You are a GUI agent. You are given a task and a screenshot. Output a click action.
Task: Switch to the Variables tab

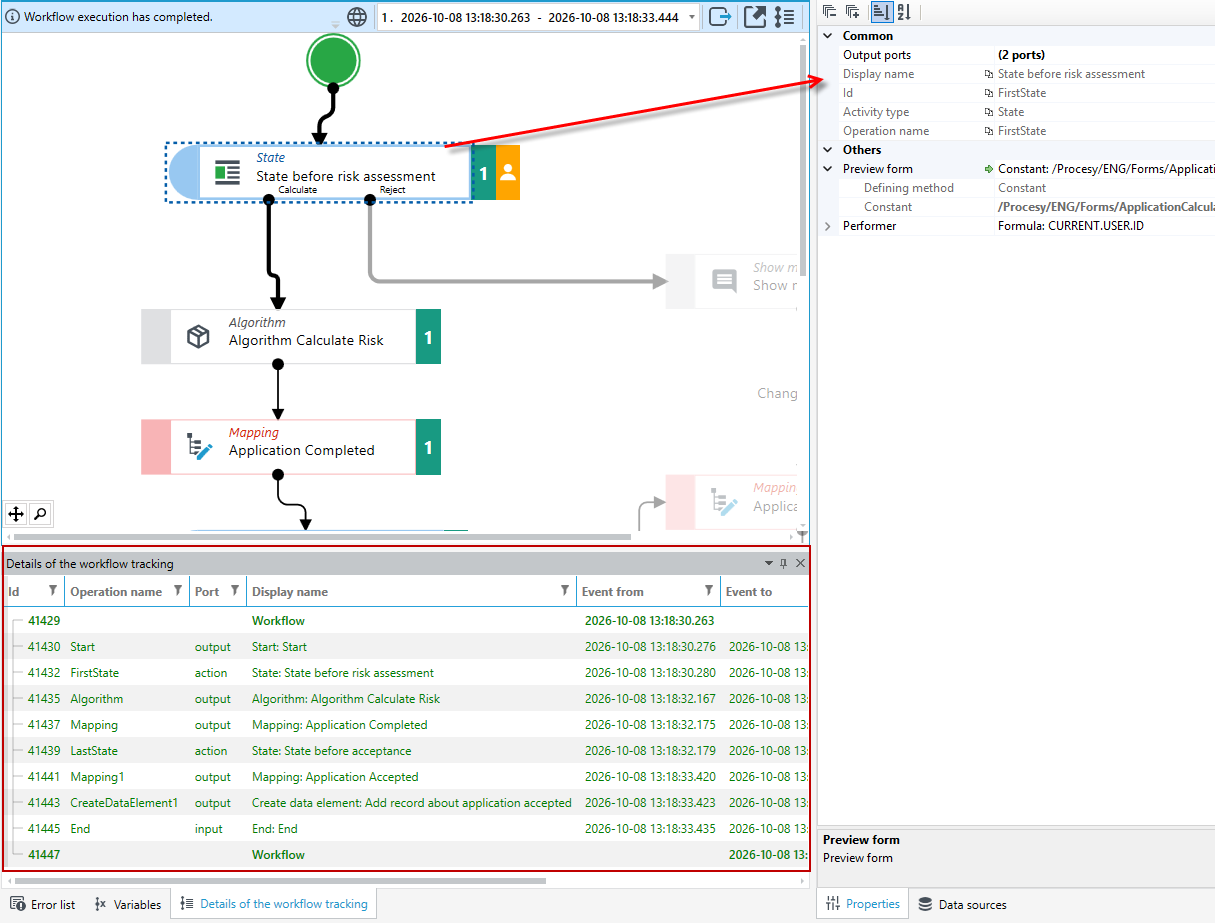click(127, 904)
